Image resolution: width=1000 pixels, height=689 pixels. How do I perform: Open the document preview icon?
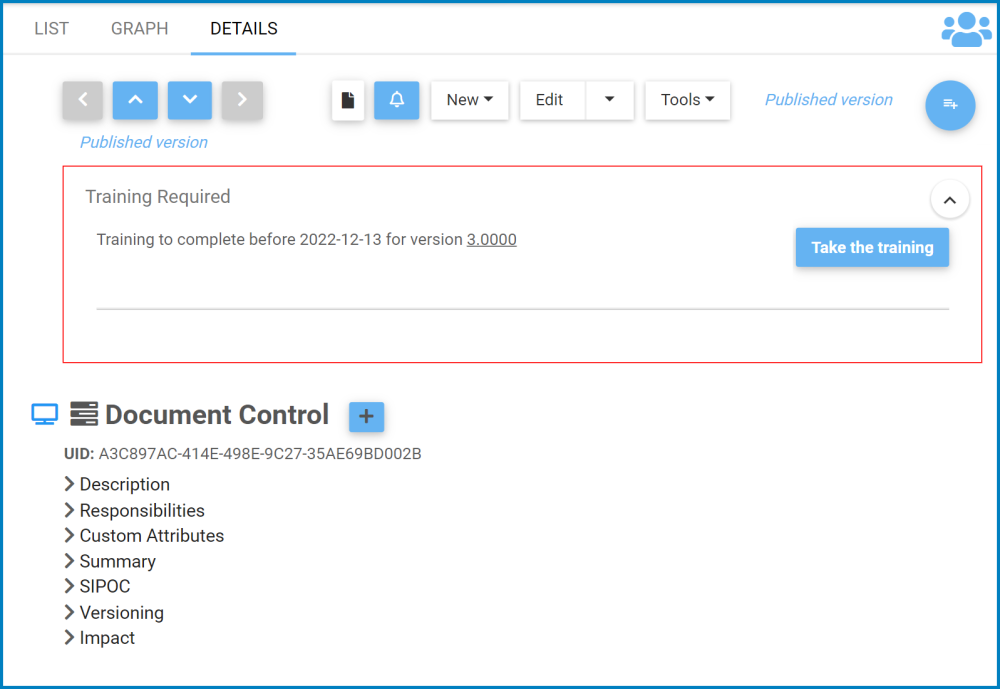pyautogui.click(x=347, y=100)
